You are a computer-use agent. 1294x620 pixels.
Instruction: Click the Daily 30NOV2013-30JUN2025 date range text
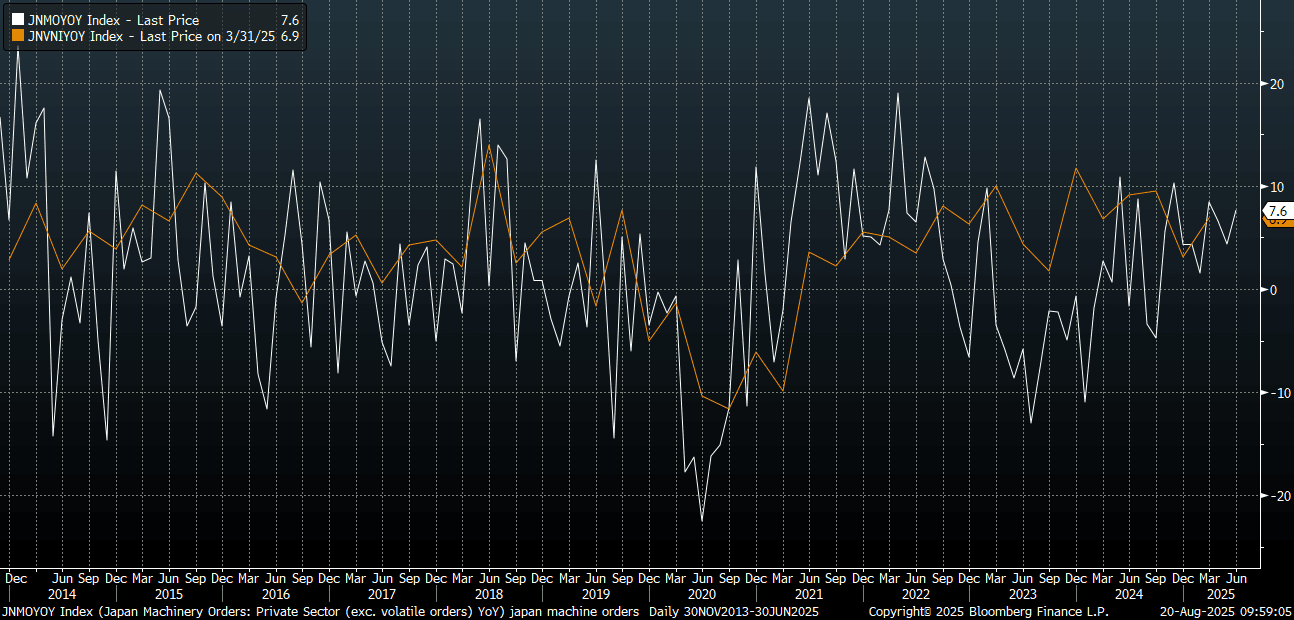pos(733,610)
